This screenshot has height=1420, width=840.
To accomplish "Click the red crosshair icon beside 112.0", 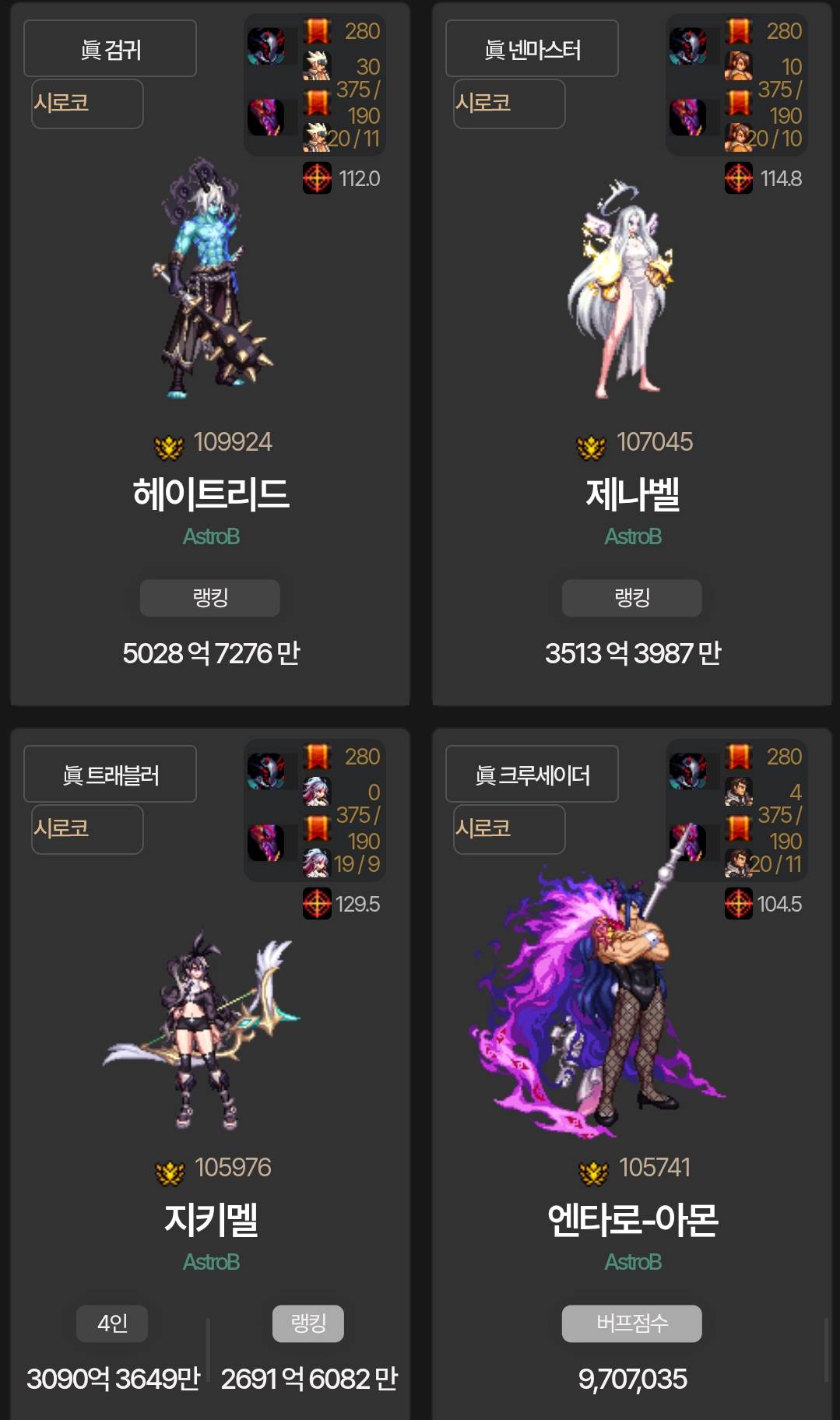I will click(317, 178).
